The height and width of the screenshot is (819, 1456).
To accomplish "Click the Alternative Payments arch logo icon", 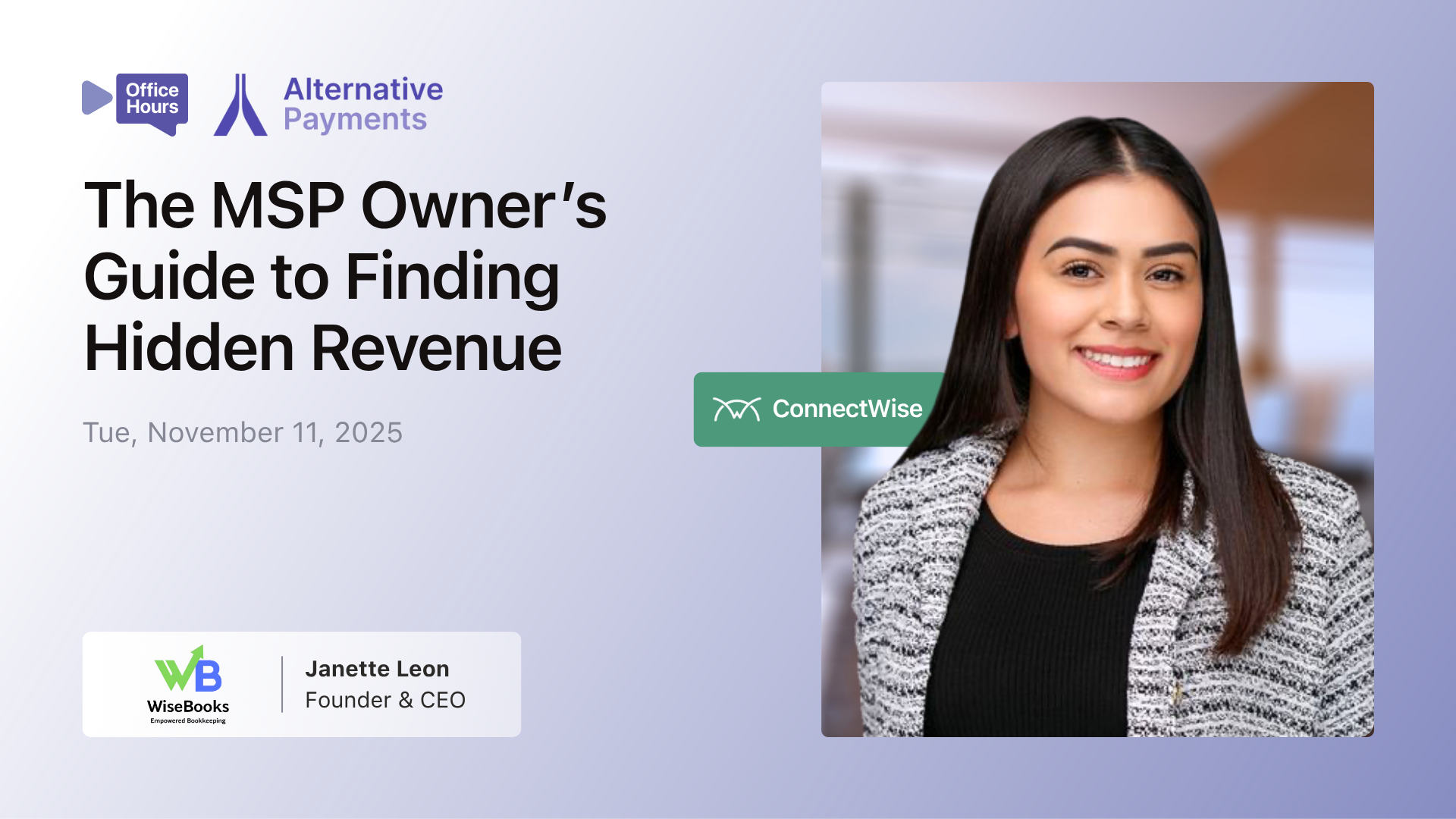I will coord(240,106).
